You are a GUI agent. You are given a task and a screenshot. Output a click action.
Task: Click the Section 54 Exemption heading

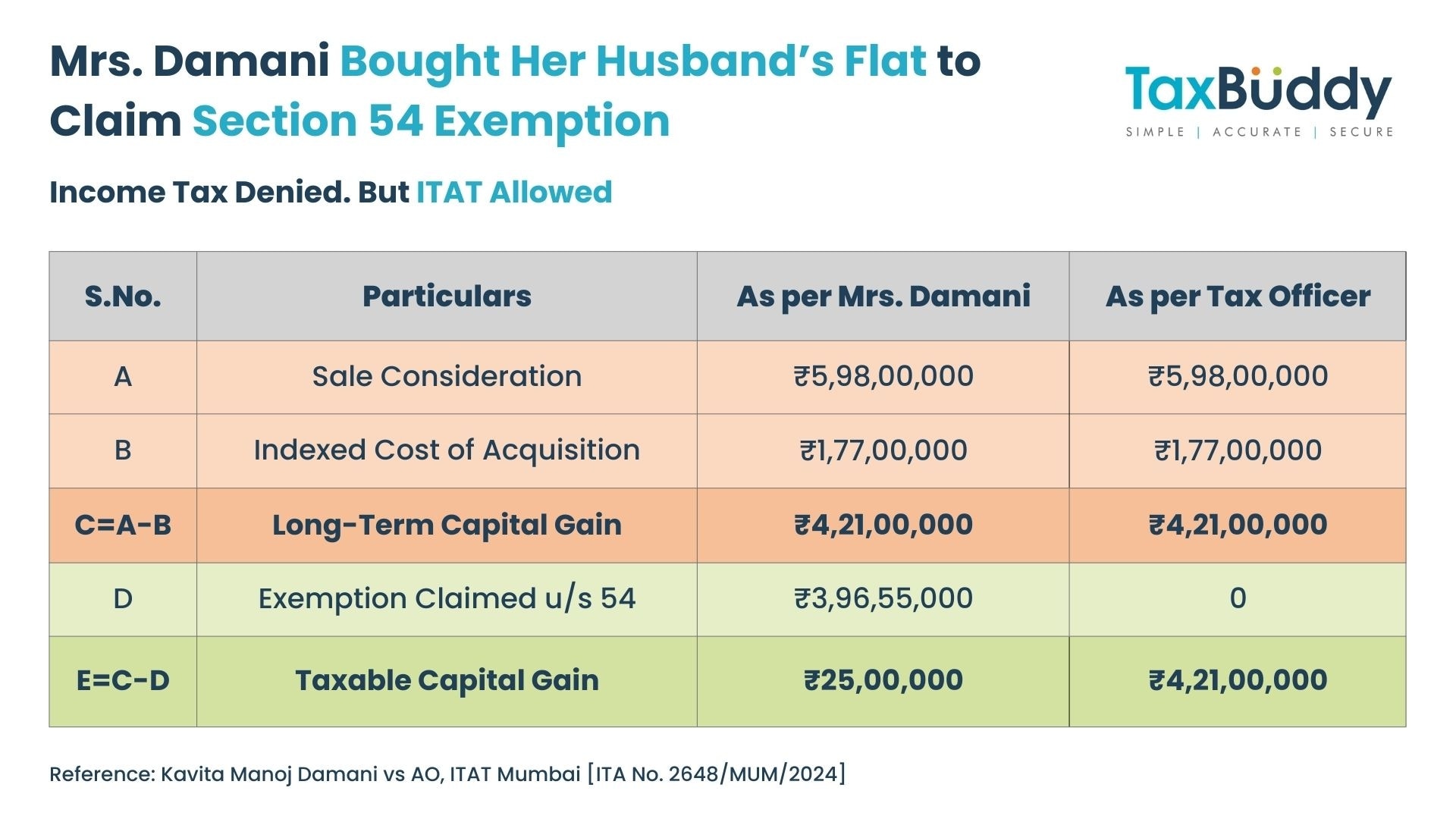click(431, 121)
